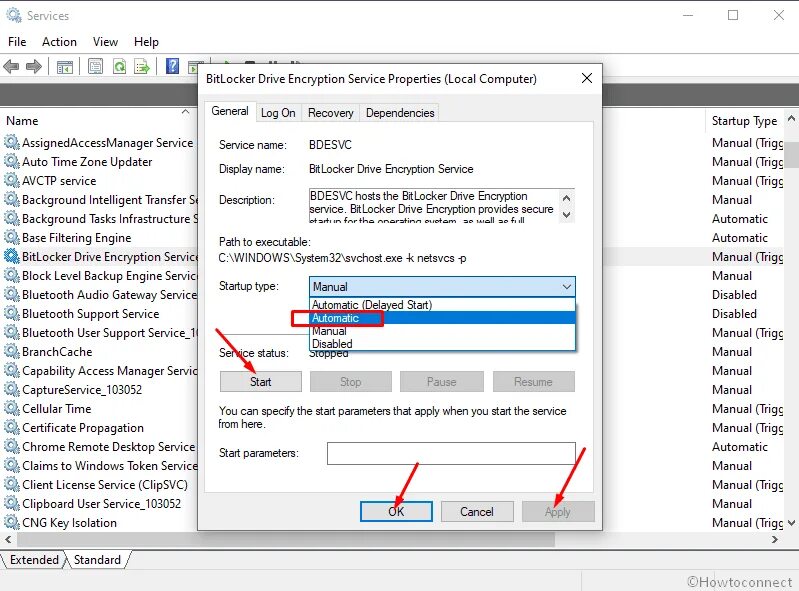Open Properties toolbar icon in Services
Viewport: 799px width, 591px height.
click(95, 66)
